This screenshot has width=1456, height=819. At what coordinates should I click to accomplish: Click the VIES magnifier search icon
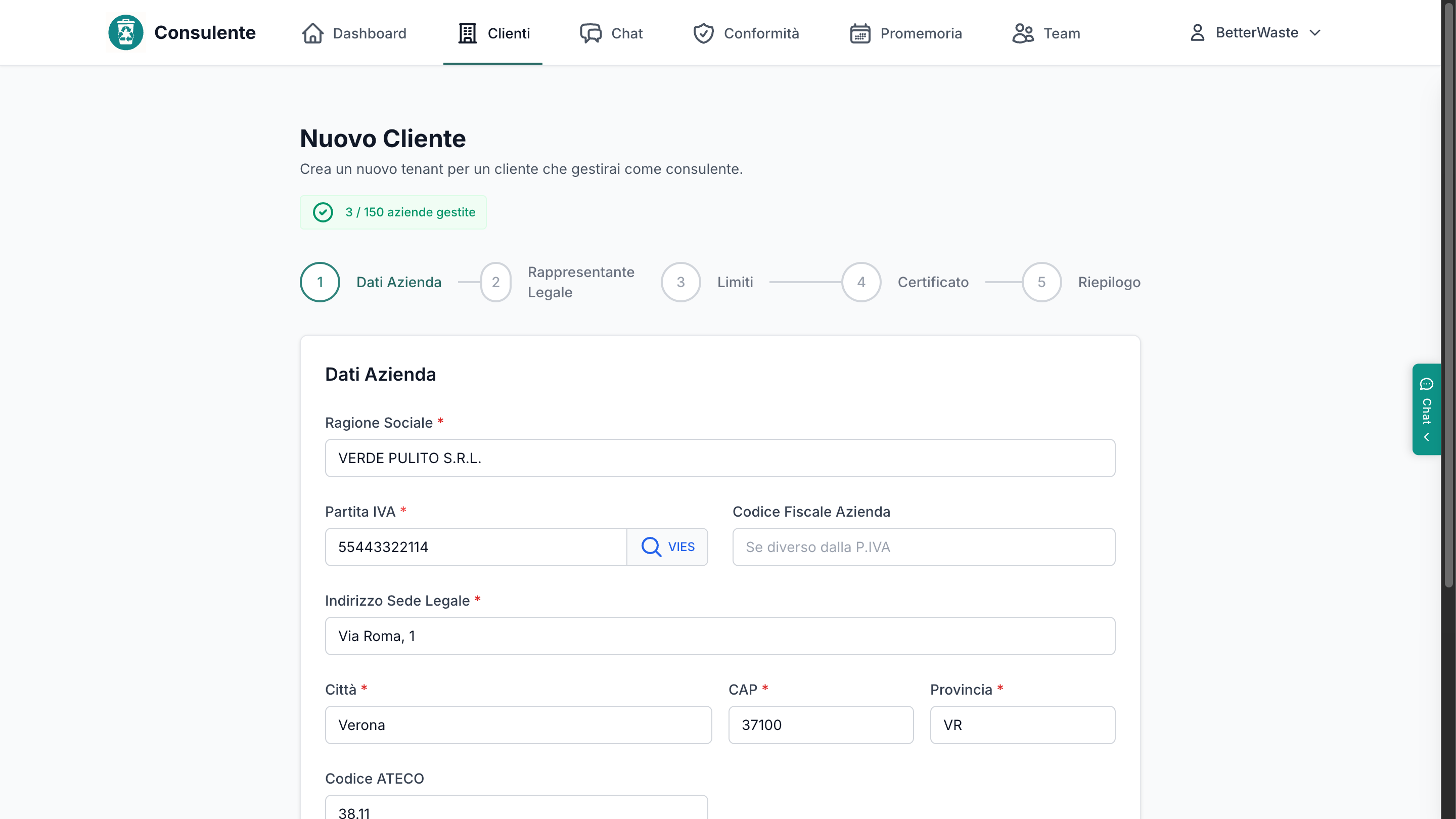click(651, 547)
